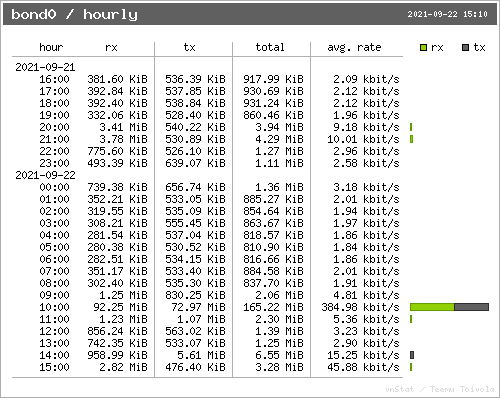This screenshot has height=398, width=500.
Task: Select the 'avg. rate' column header
Action: [x=354, y=47]
